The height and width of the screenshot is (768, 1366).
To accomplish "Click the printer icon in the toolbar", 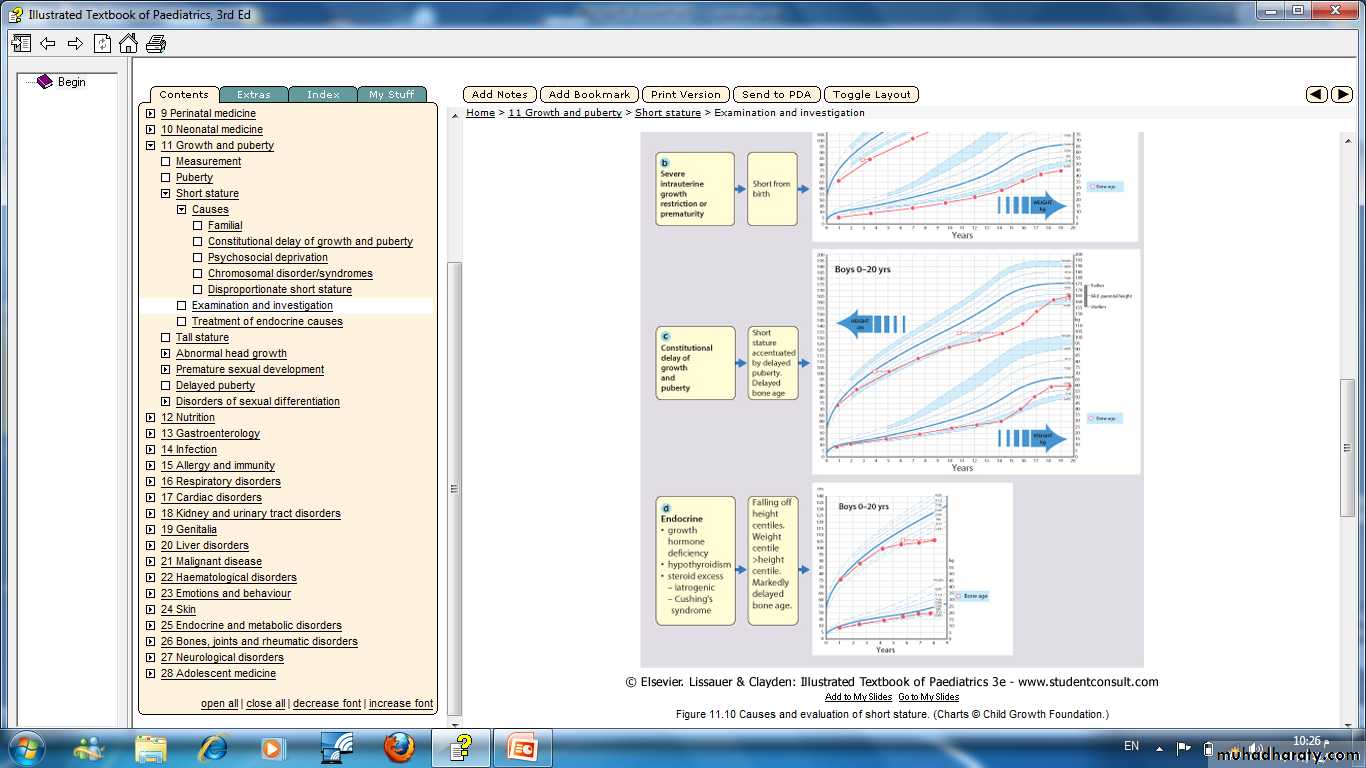I will 156,43.
